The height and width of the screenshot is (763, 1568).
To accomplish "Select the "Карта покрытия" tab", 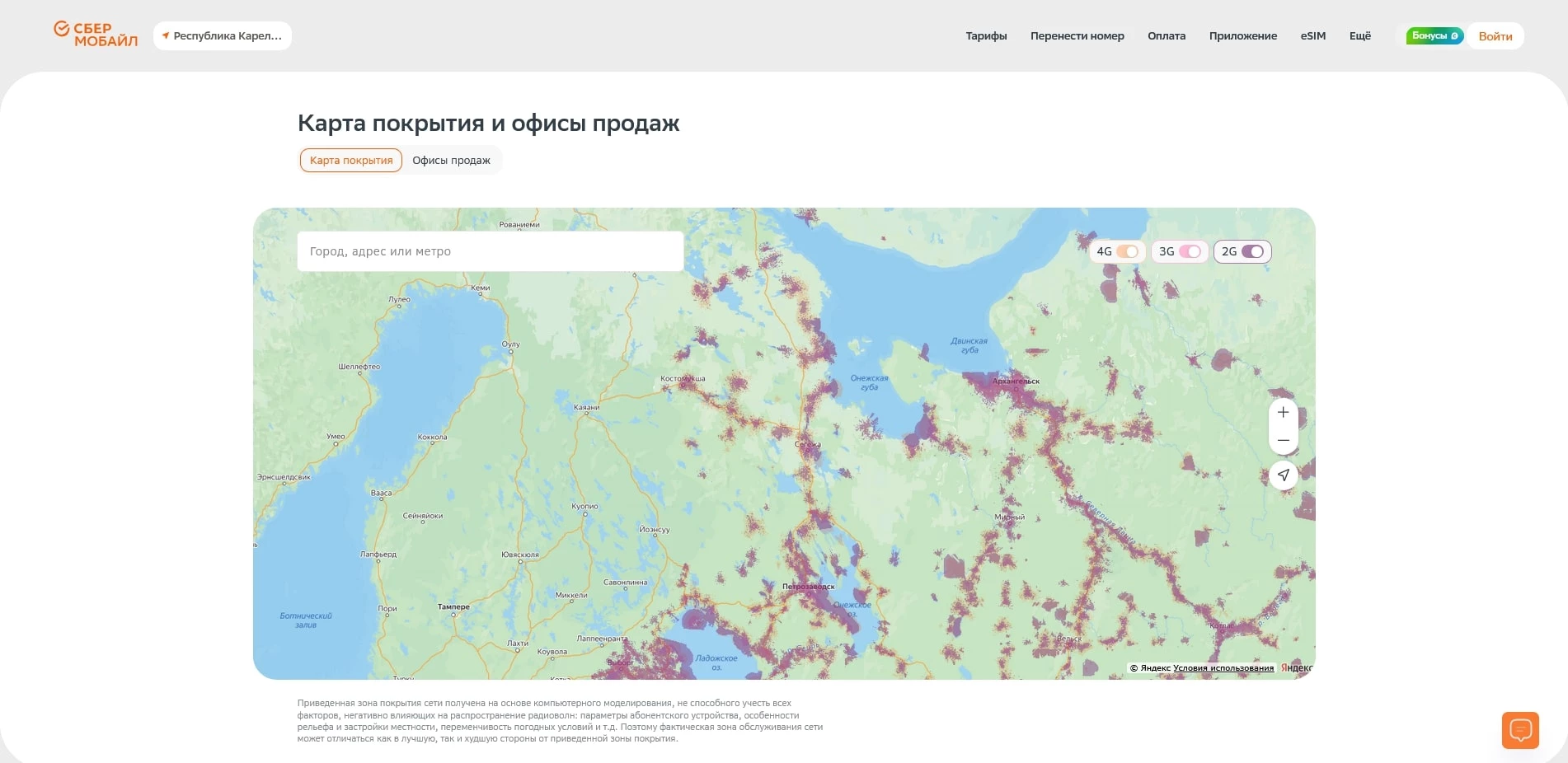I will pyautogui.click(x=351, y=161).
